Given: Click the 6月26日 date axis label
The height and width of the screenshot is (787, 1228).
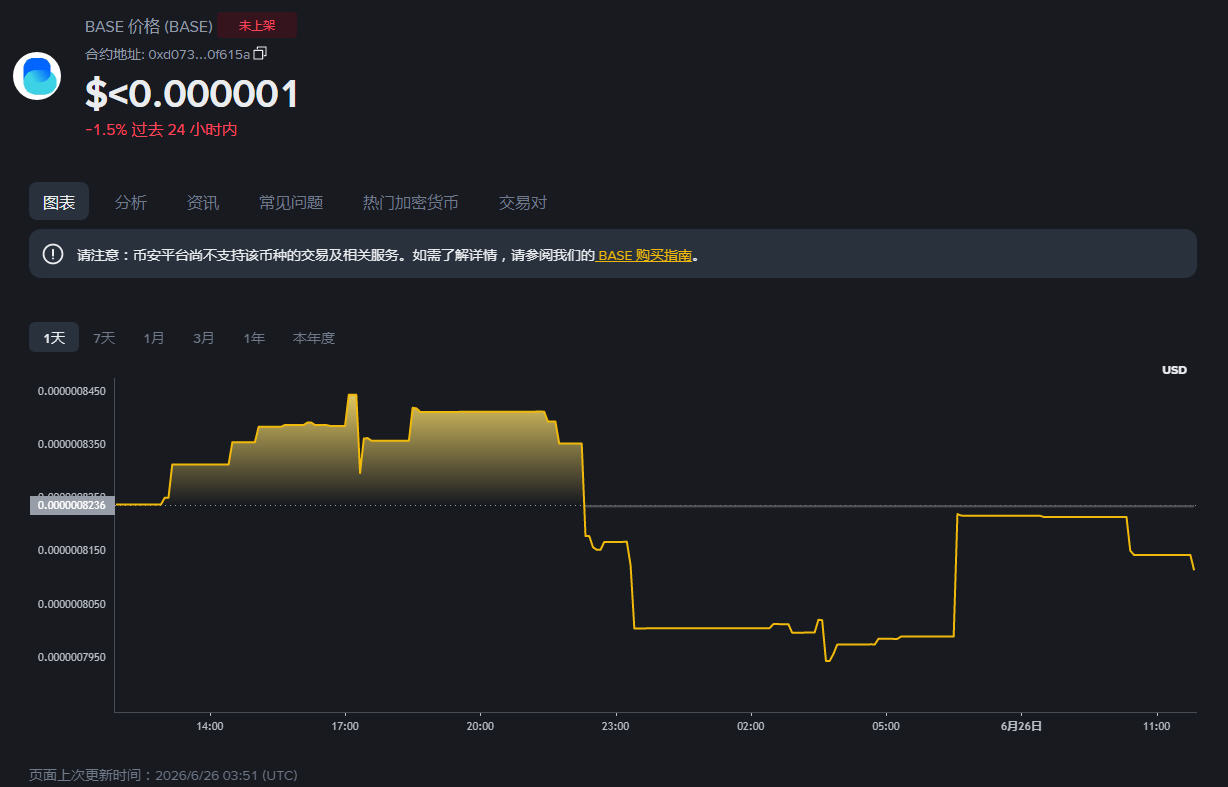Looking at the screenshot, I should [1021, 726].
